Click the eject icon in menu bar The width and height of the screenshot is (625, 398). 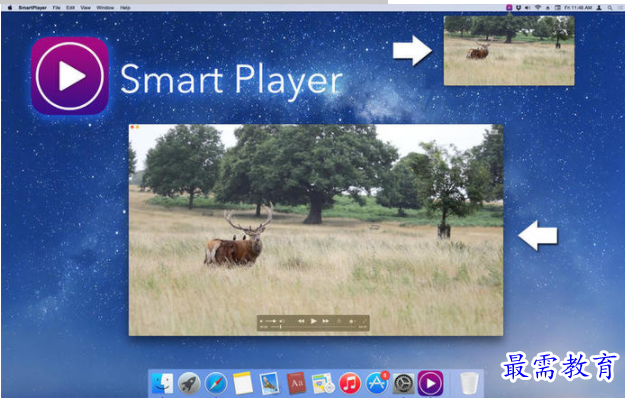click(548, 8)
